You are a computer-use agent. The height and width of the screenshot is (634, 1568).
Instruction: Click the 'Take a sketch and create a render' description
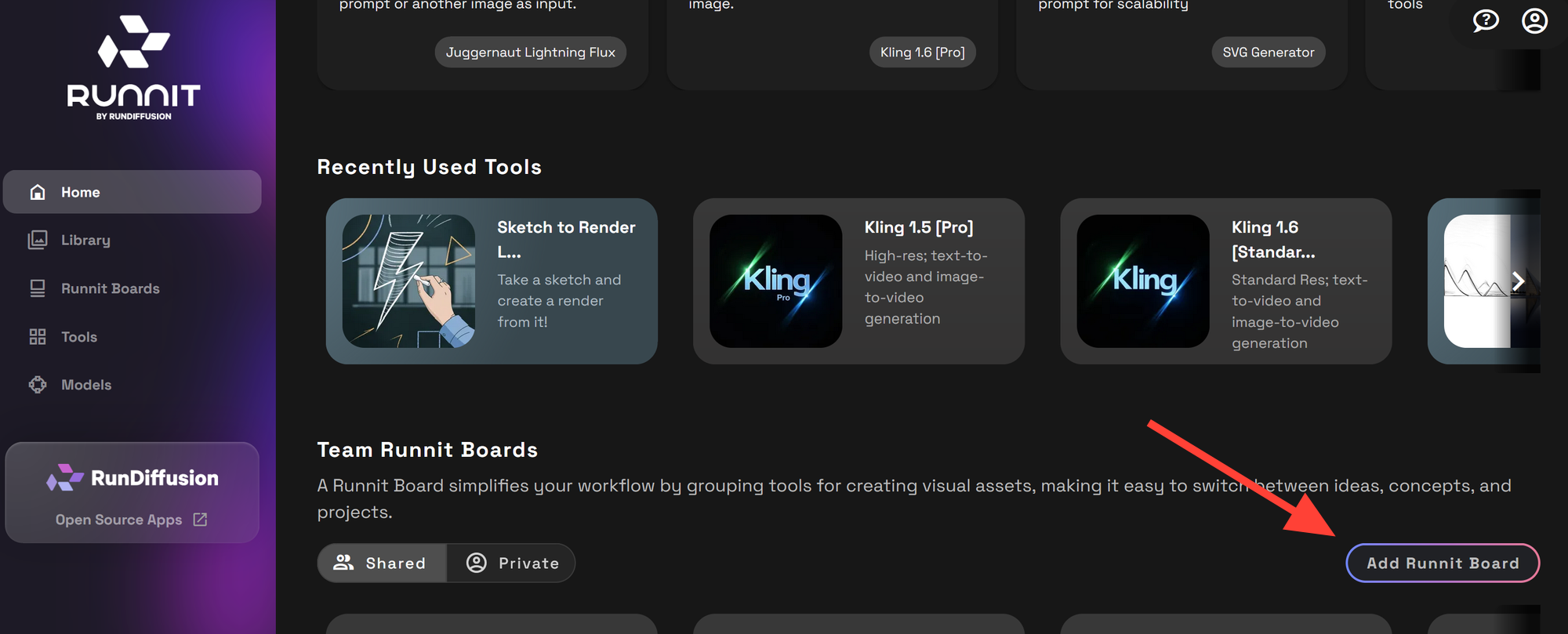click(x=559, y=301)
